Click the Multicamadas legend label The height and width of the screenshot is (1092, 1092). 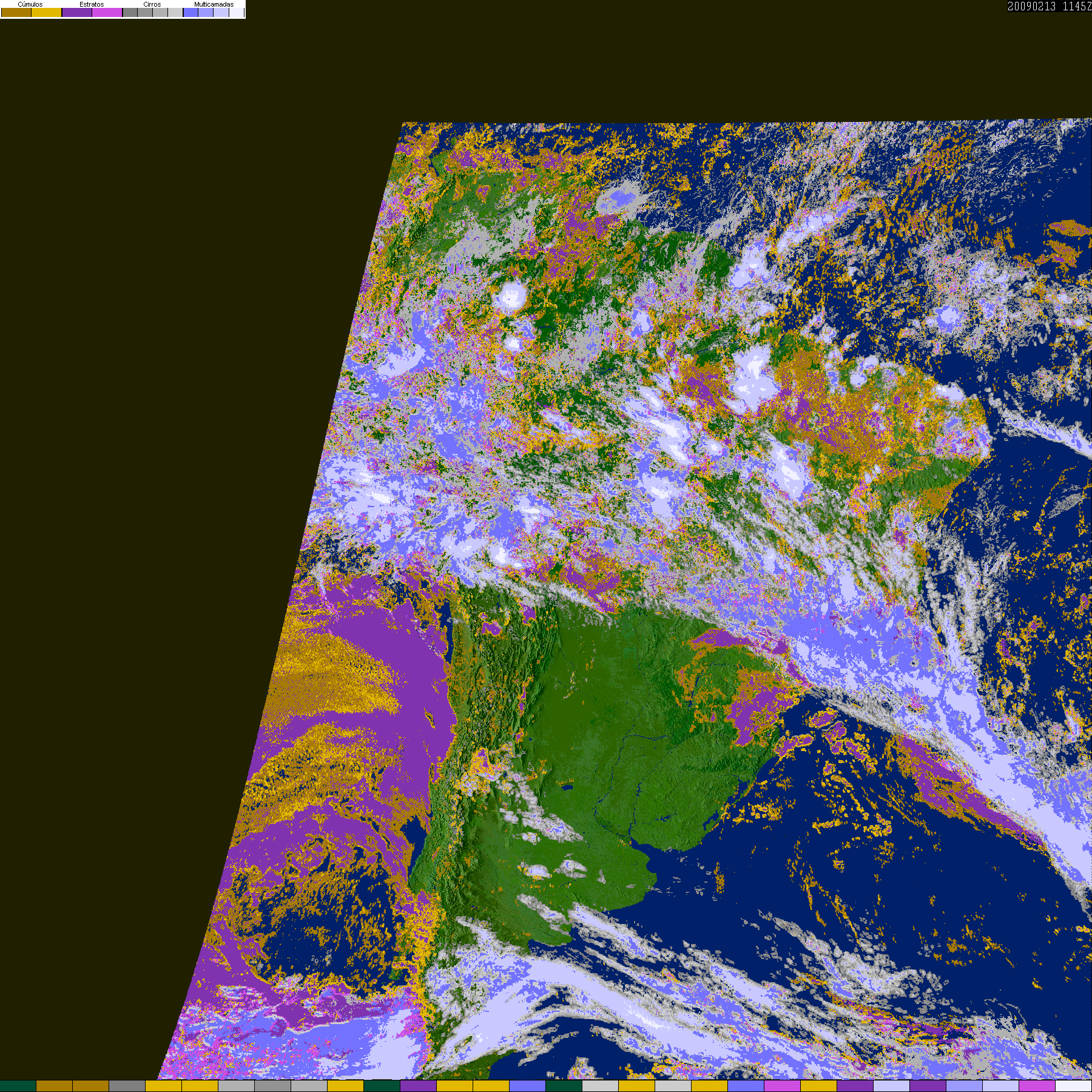[214, 4]
